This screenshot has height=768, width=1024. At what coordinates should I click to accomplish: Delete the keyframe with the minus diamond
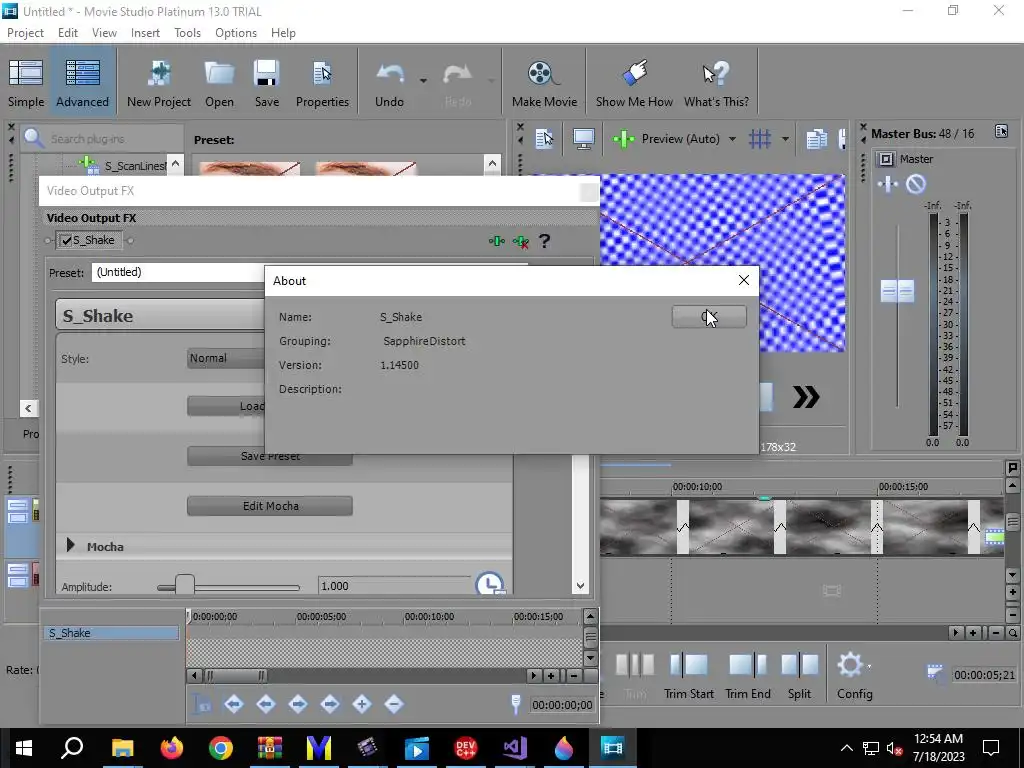click(x=394, y=704)
